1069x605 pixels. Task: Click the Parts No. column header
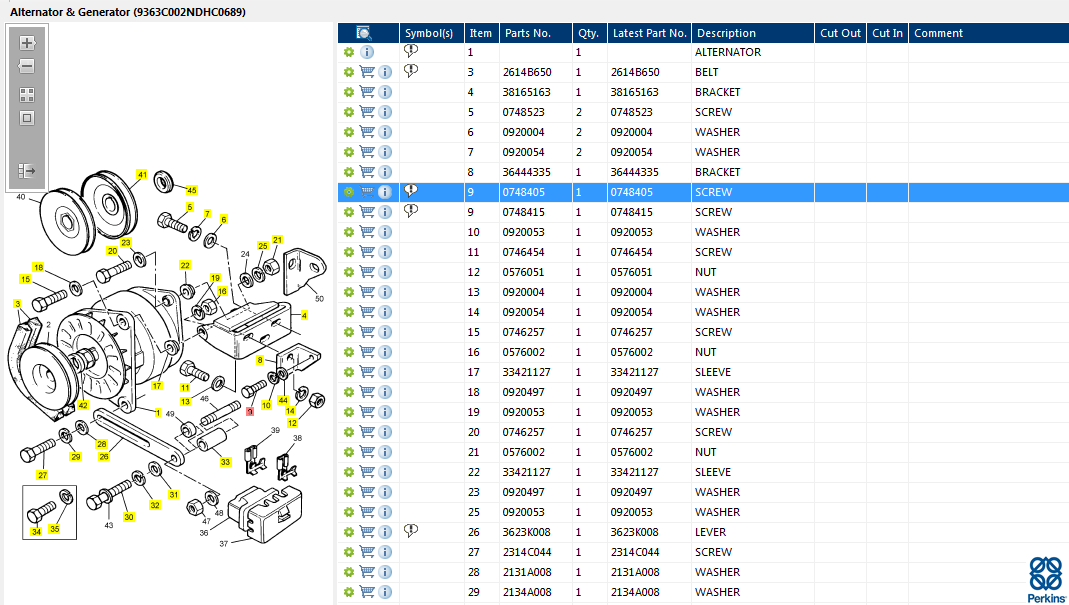pyautogui.click(x=528, y=33)
